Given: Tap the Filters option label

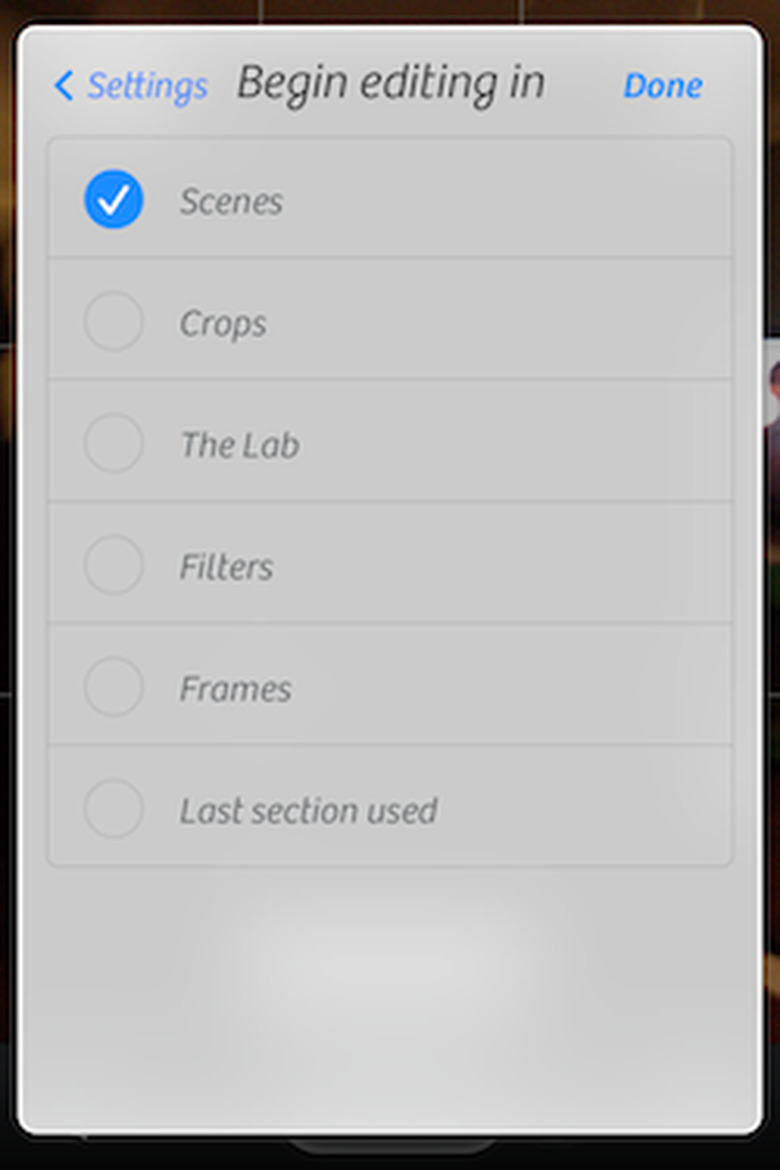Looking at the screenshot, I should (226, 567).
